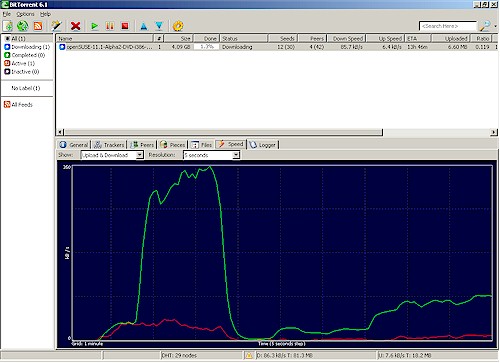Switch to the Logger tab
This screenshot has height=363, width=500.
tap(263, 145)
